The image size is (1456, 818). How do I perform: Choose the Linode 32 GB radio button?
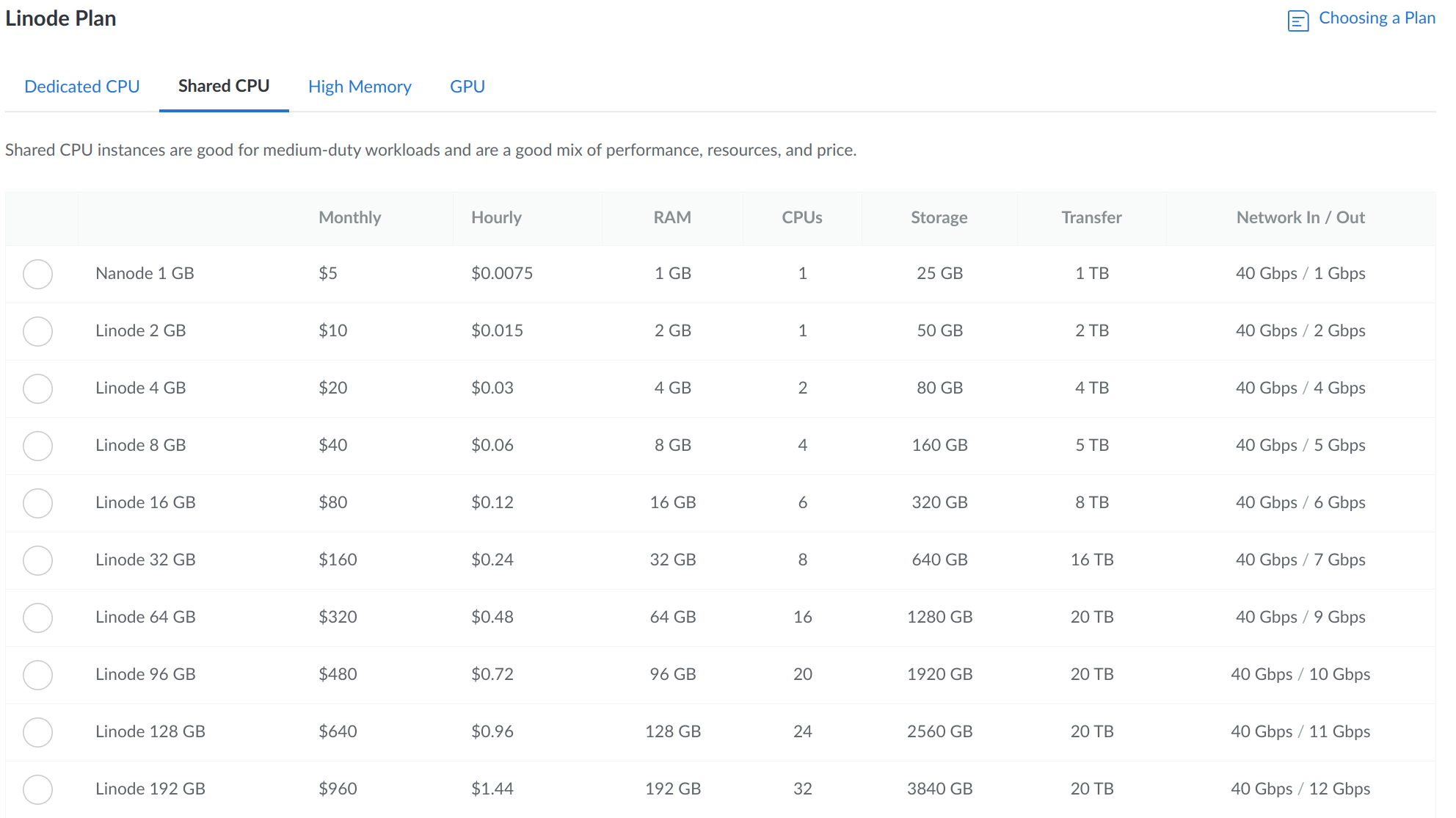[x=37, y=560]
